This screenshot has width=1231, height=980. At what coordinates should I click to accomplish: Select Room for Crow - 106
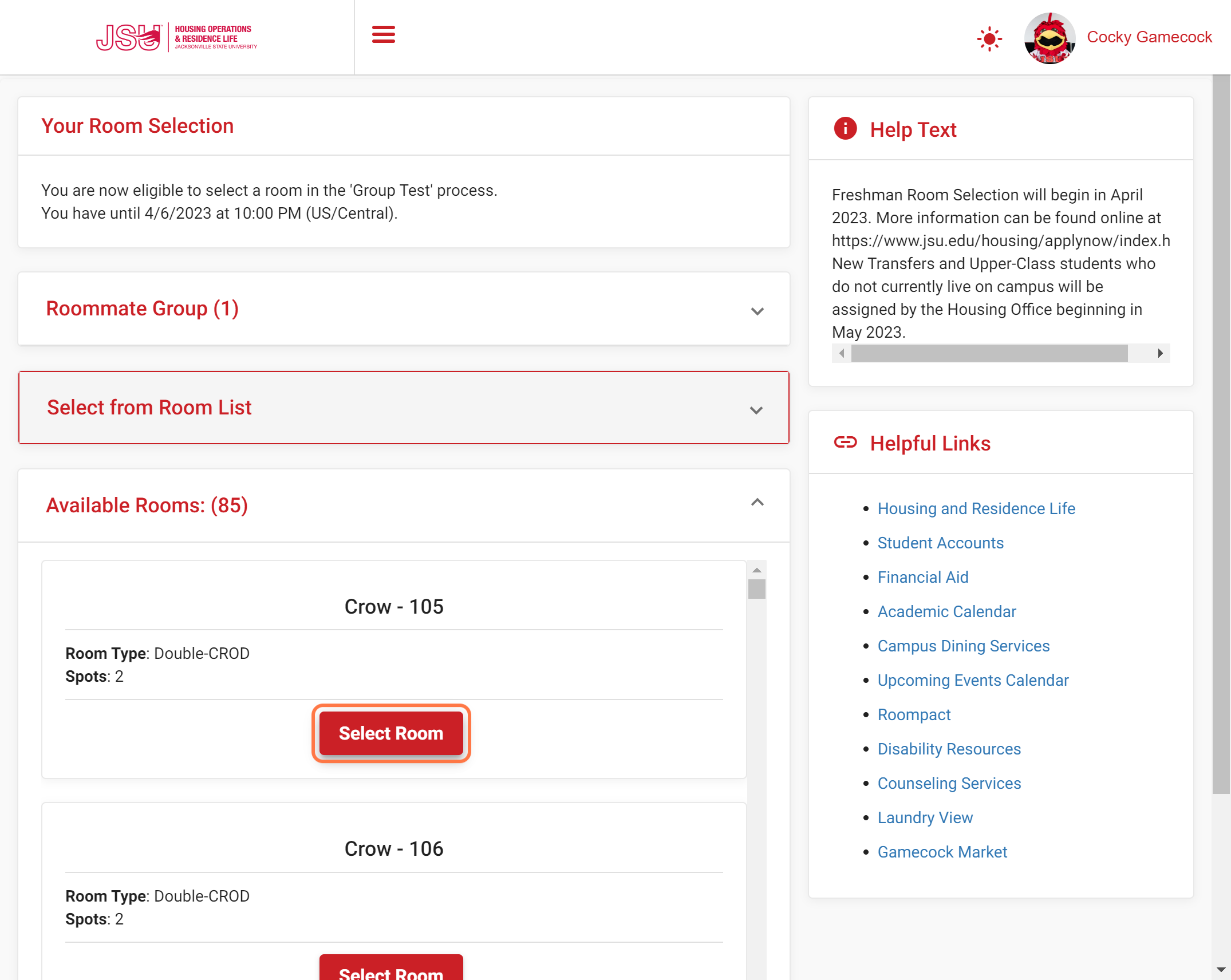point(391,969)
